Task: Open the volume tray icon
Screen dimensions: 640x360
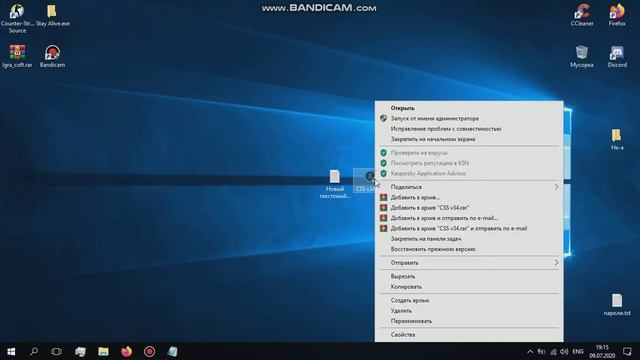Action: click(x=564, y=351)
